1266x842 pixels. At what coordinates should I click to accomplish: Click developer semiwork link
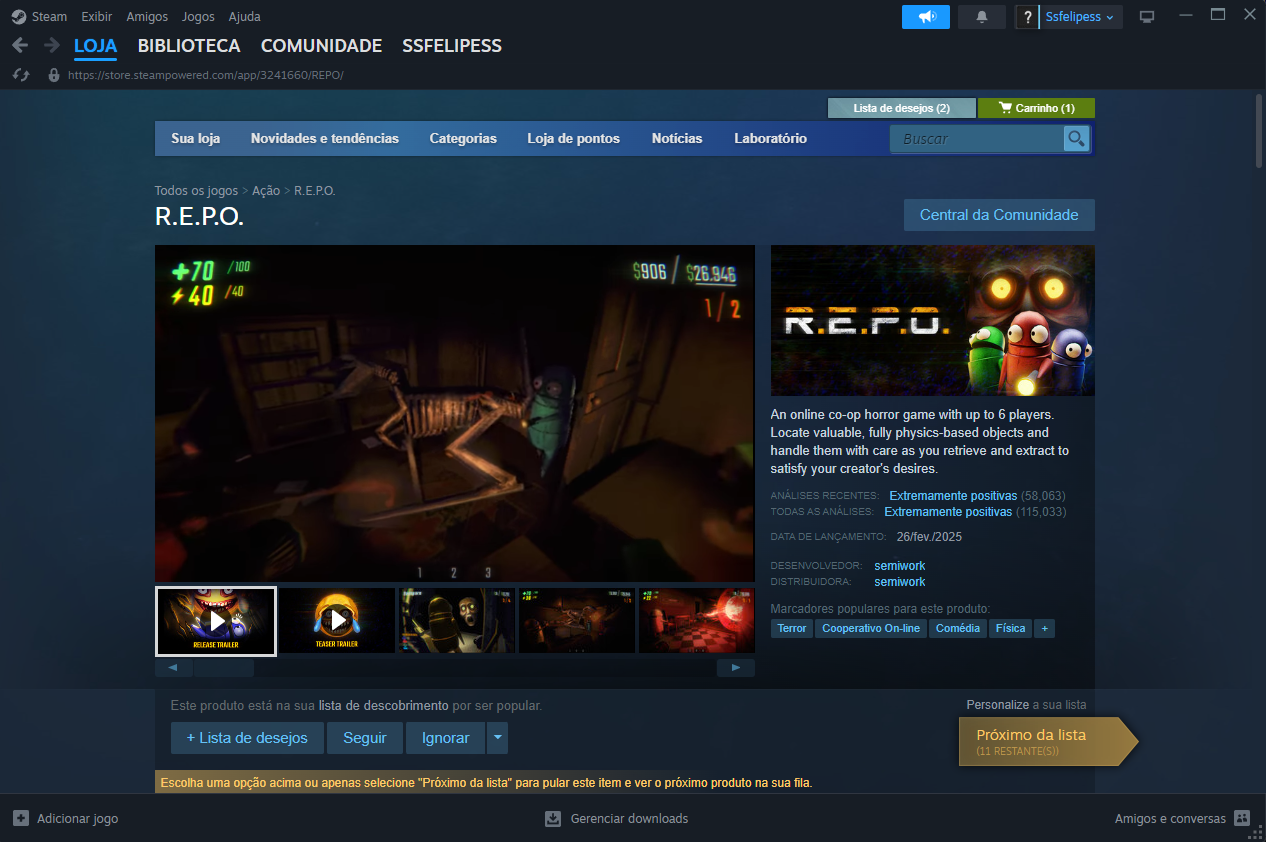point(900,566)
